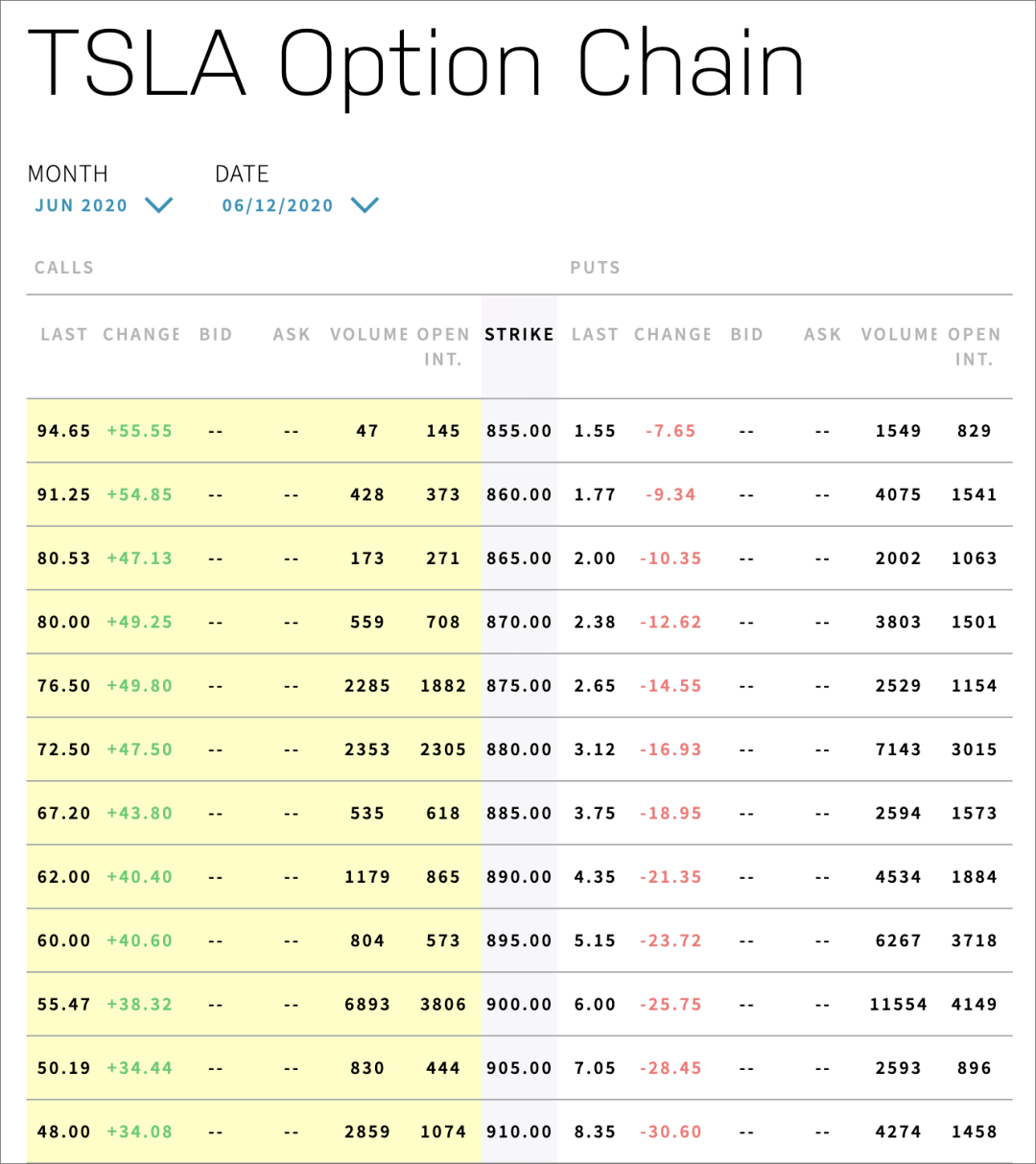Click call last price 94.65

pyautogui.click(x=63, y=431)
